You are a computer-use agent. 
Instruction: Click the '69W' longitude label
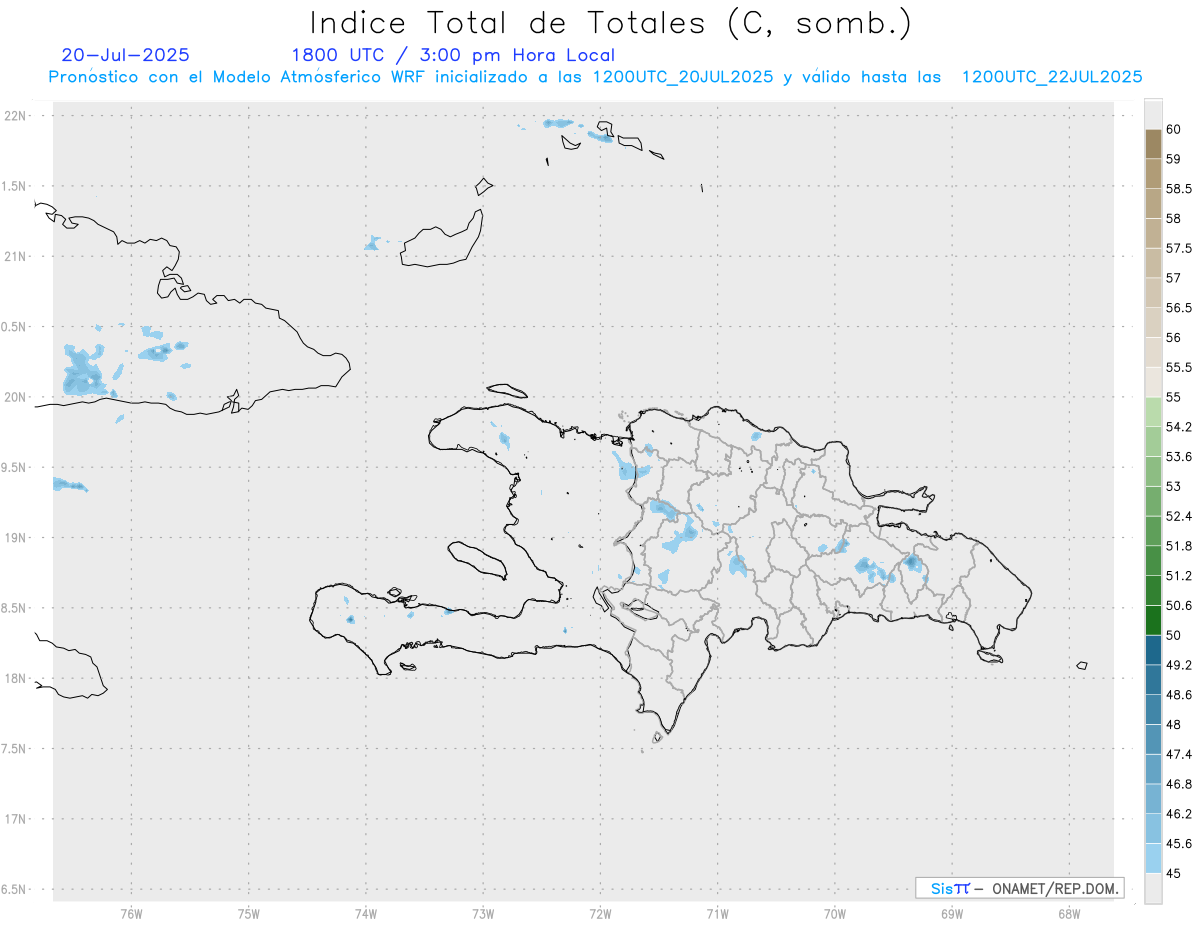coord(952,914)
